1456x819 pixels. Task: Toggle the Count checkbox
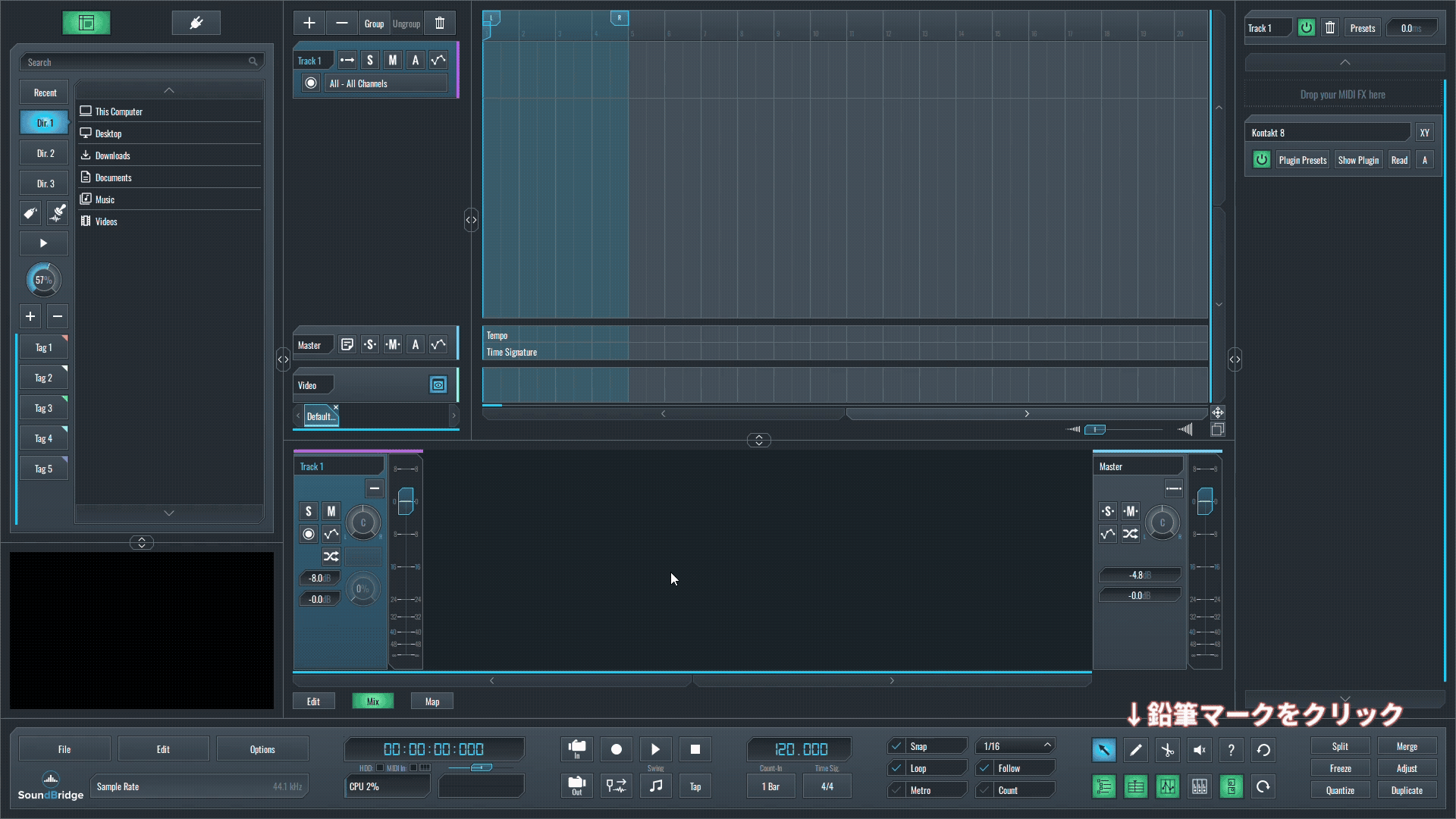(984, 790)
